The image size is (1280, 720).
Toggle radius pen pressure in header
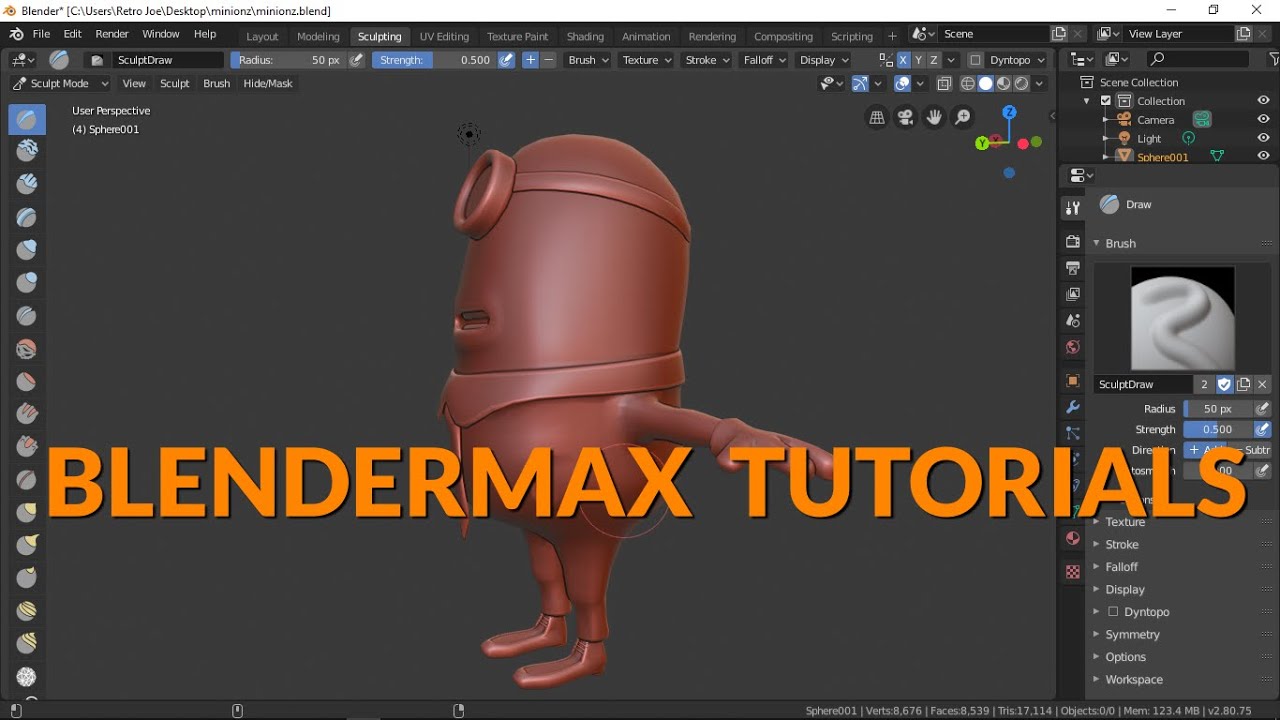tap(356, 60)
